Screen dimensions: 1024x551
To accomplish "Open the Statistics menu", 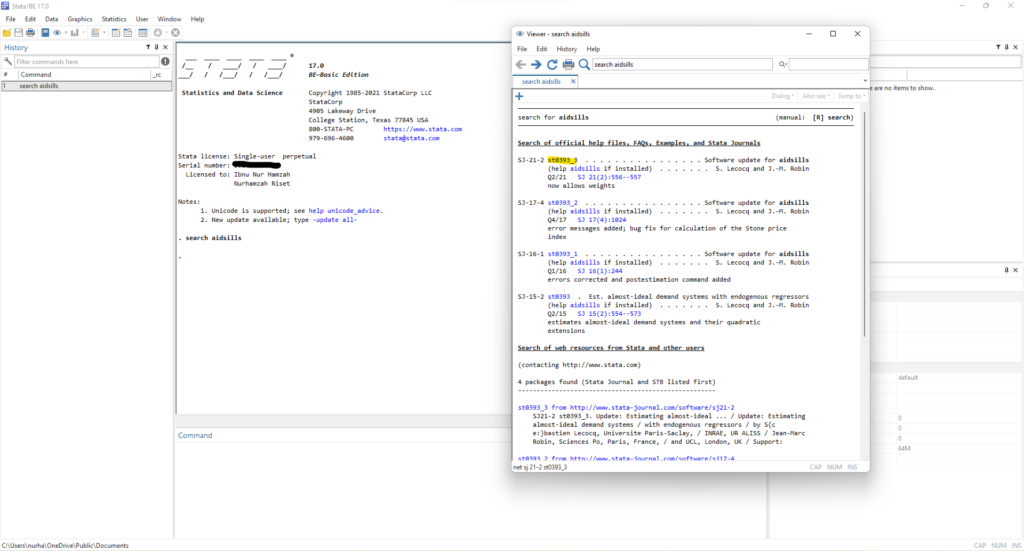I will (x=114, y=19).
